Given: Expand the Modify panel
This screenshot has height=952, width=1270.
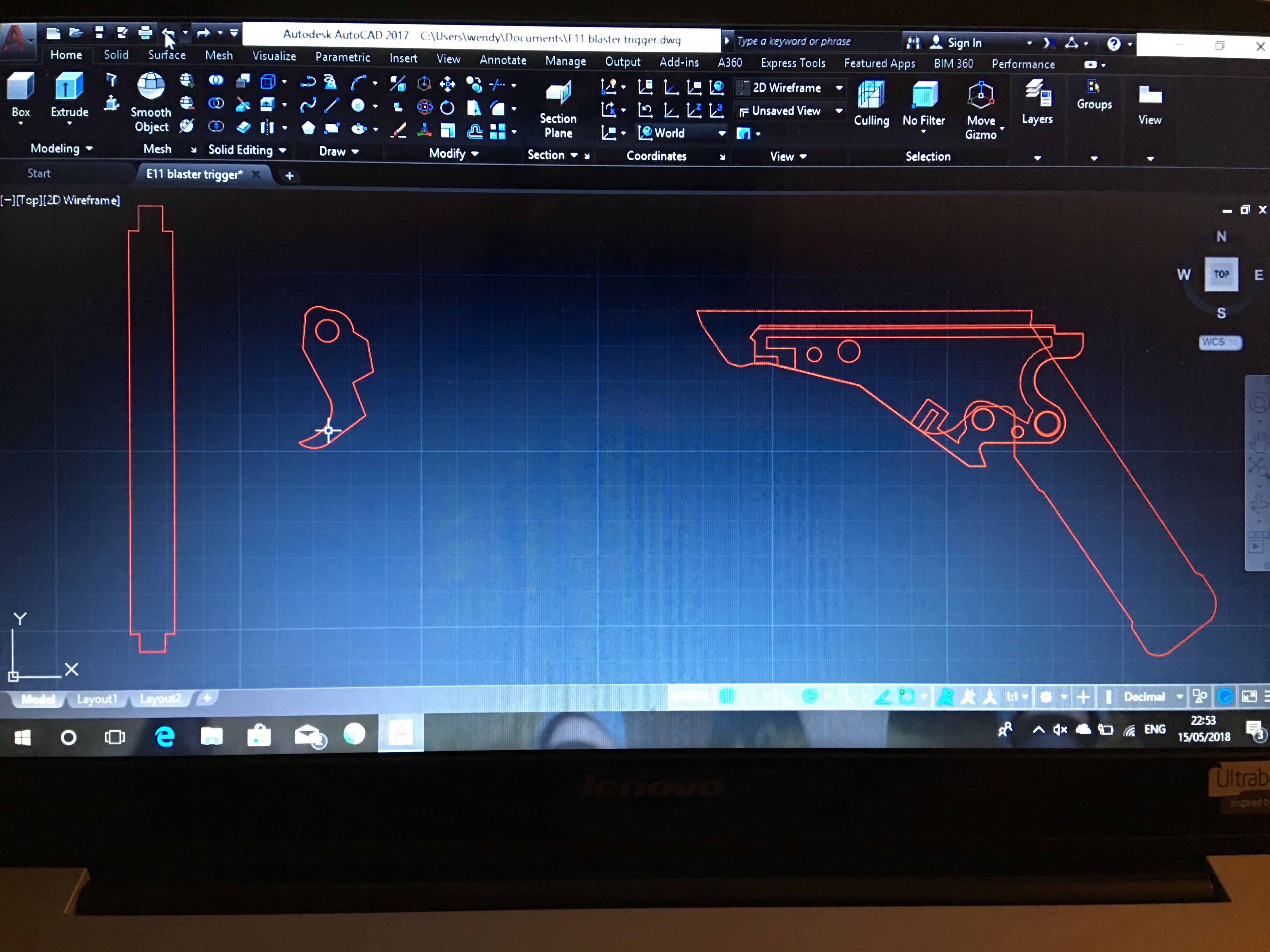Looking at the screenshot, I should (x=454, y=153).
